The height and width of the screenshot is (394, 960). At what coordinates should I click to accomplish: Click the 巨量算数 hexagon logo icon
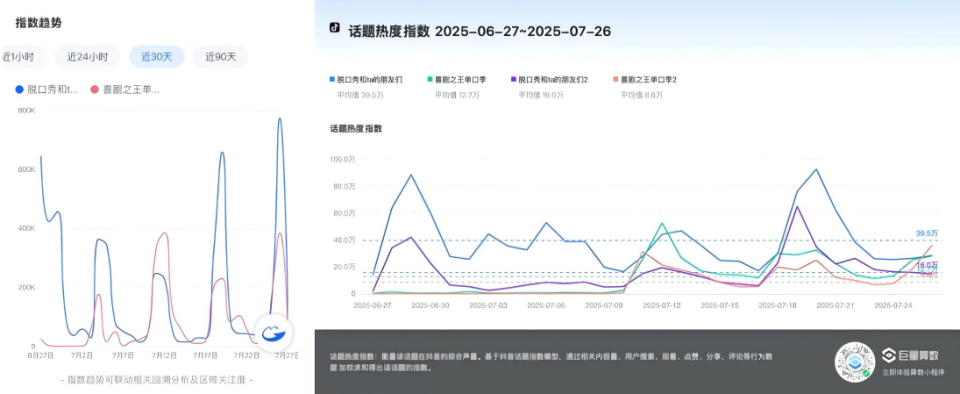(x=889, y=355)
